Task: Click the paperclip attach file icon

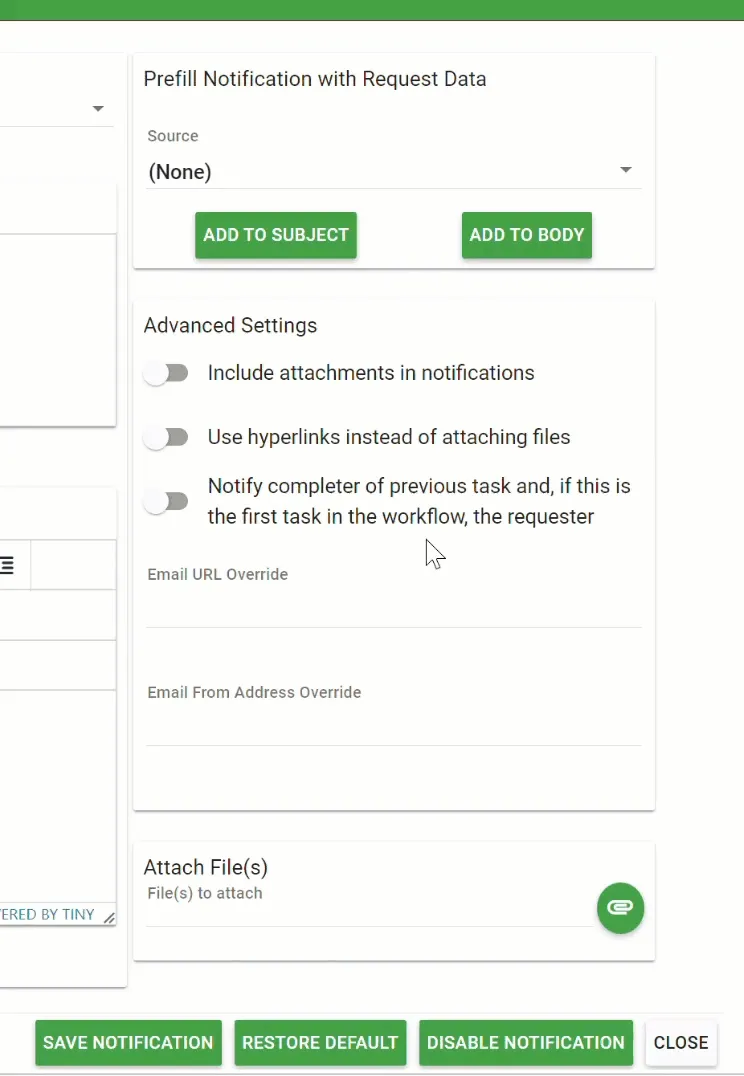Action: coord(620,908)
